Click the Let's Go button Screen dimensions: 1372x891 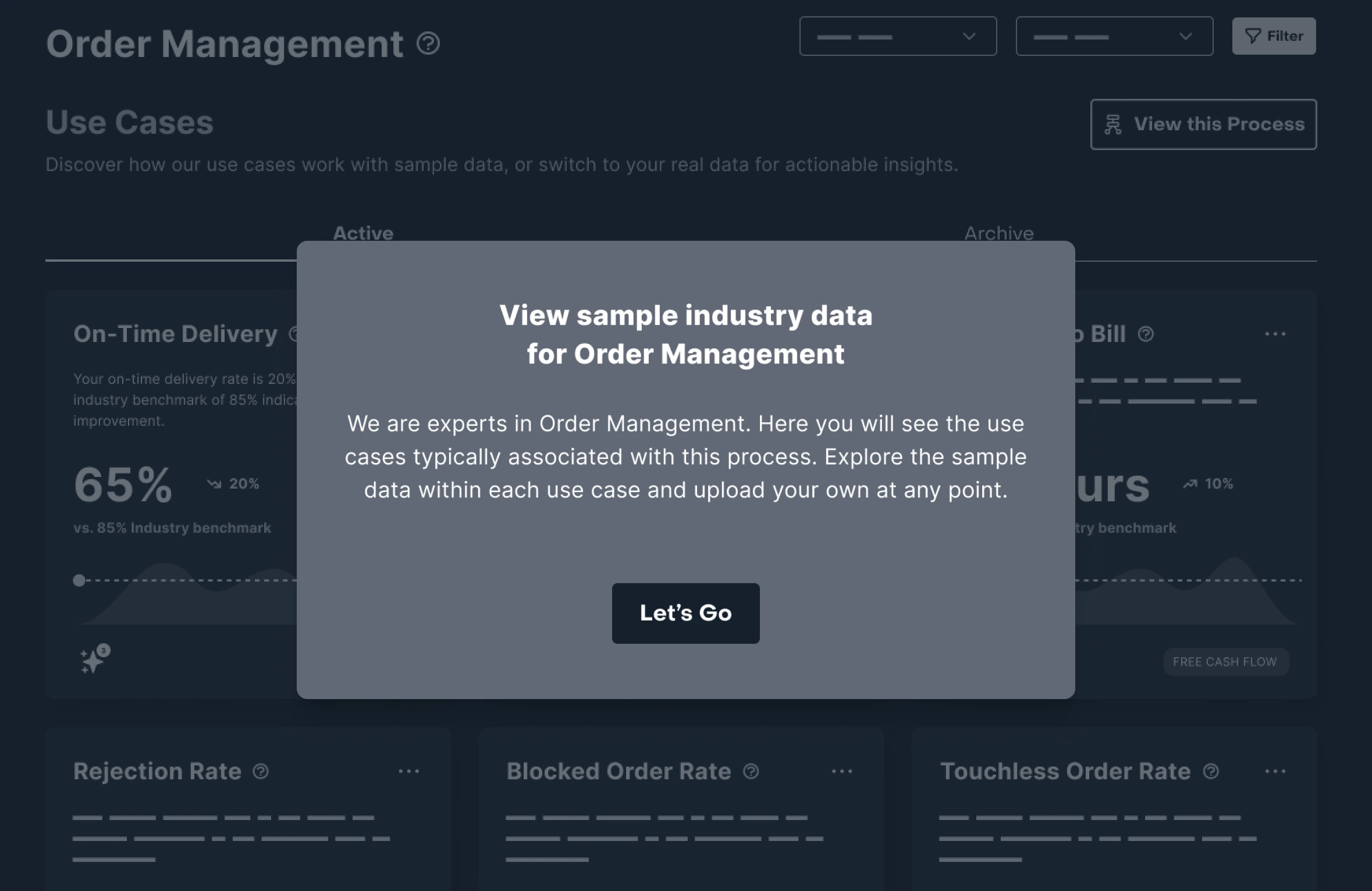click(x=685, y=613)
